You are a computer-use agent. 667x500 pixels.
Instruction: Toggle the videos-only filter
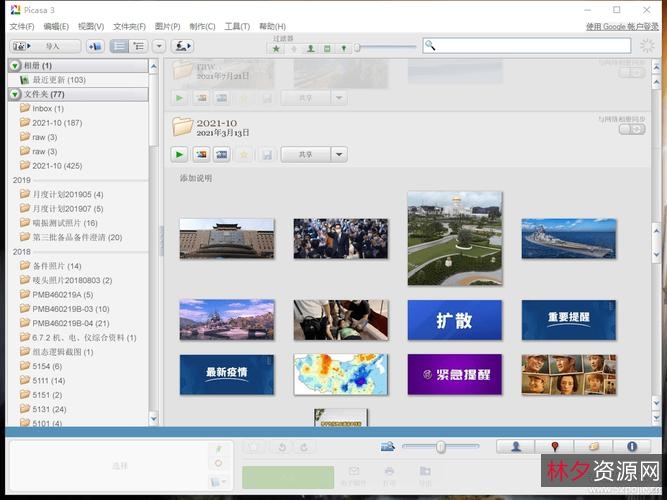tap(327, 49)
